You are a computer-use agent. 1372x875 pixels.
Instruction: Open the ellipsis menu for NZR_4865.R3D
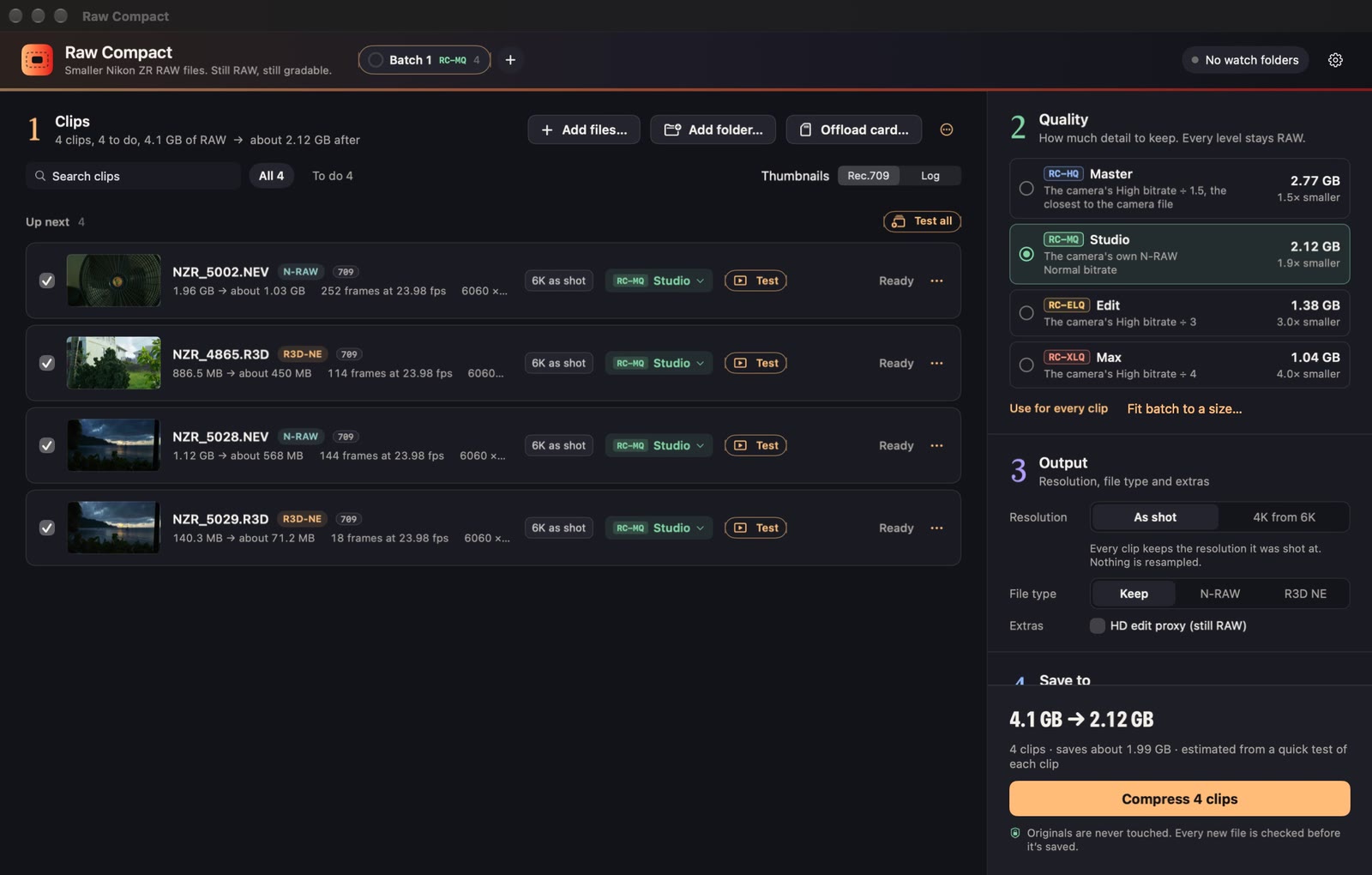pos(936,363)
